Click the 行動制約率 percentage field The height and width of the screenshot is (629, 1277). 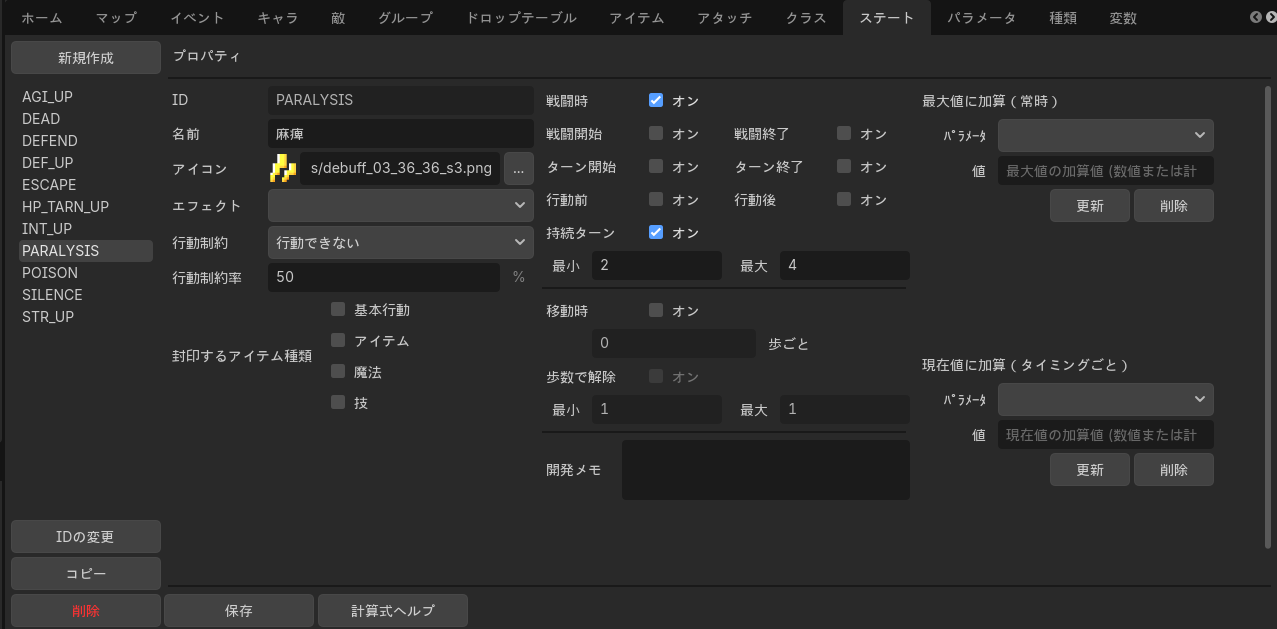(384, 277)
